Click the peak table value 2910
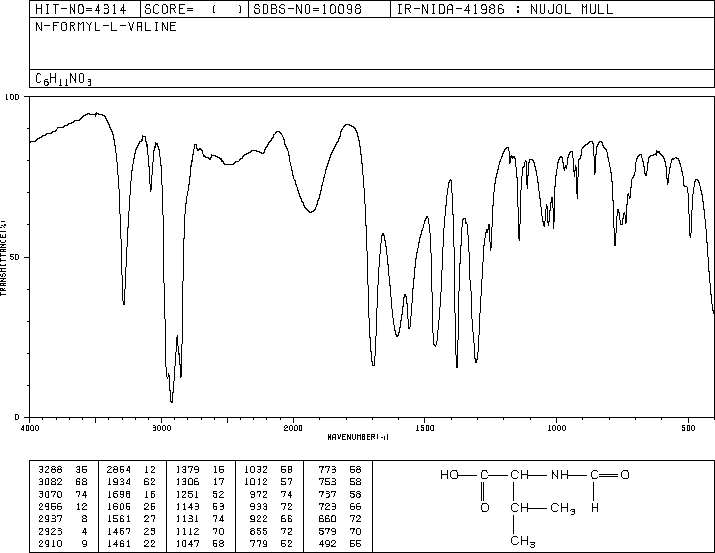Screen dimensions: 715x553 click(x=50, y=543)
